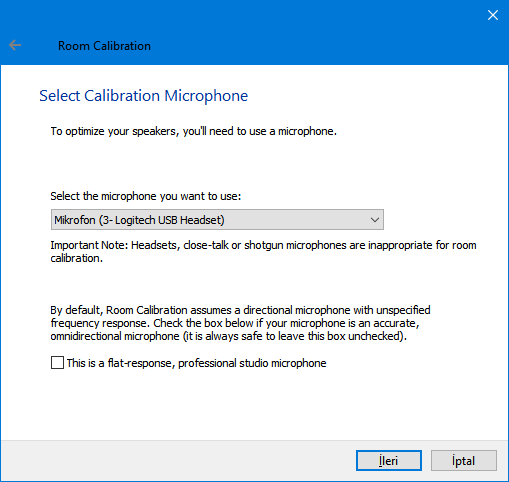Click the gray footer area left of İleri

[177, 461]
